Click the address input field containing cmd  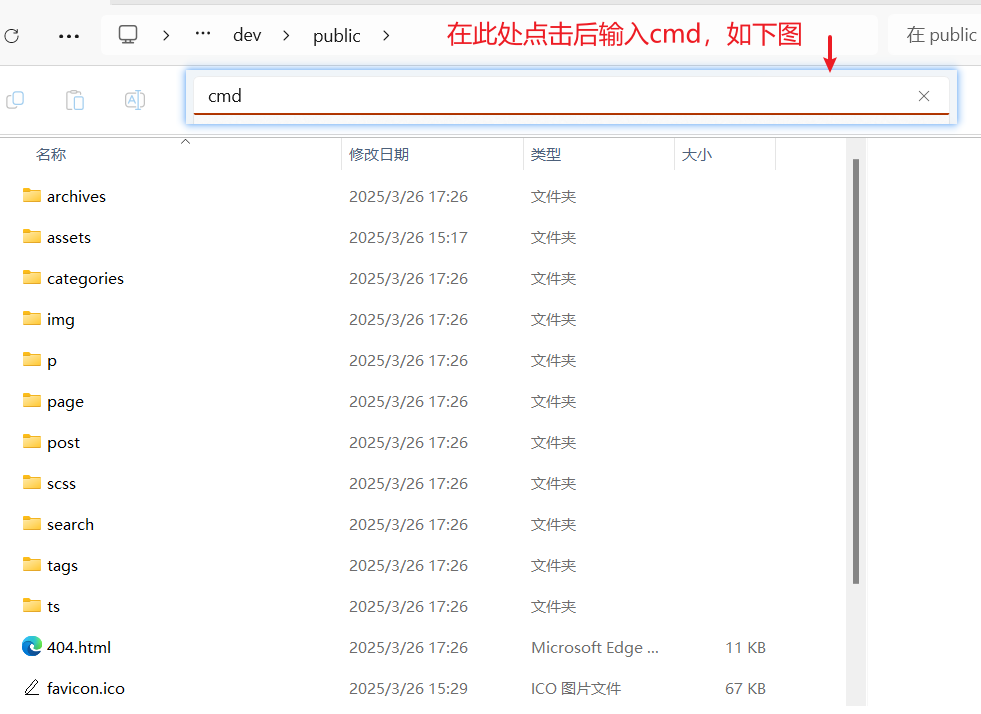pyautogui.click(x=550, y=96)
